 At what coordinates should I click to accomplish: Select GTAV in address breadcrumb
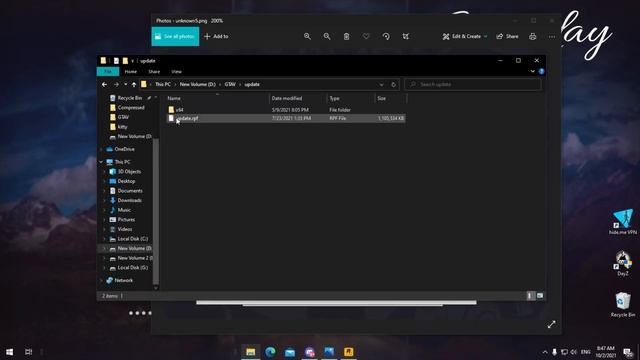pyautogui.click(x=230, y=84)
